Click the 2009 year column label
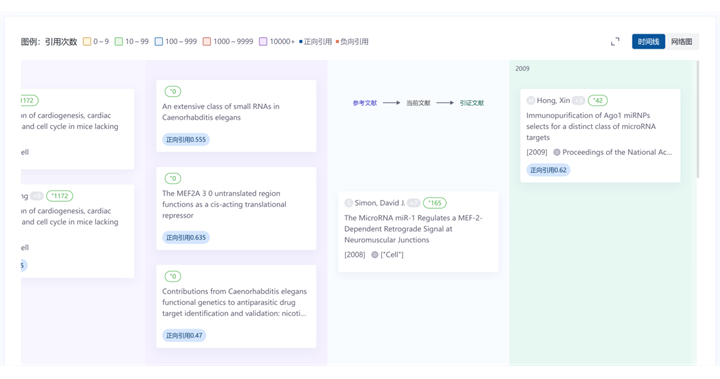 522,68
